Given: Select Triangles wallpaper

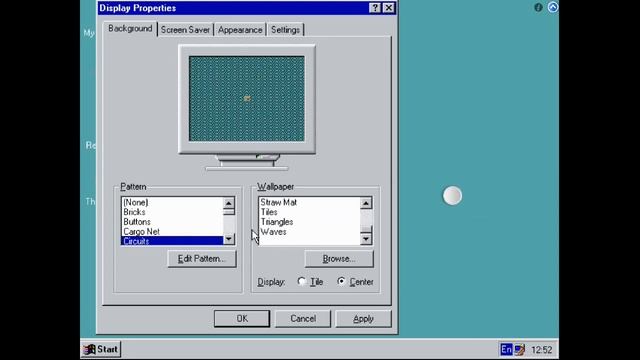Looking at the screenshot, I should (309, 222).
